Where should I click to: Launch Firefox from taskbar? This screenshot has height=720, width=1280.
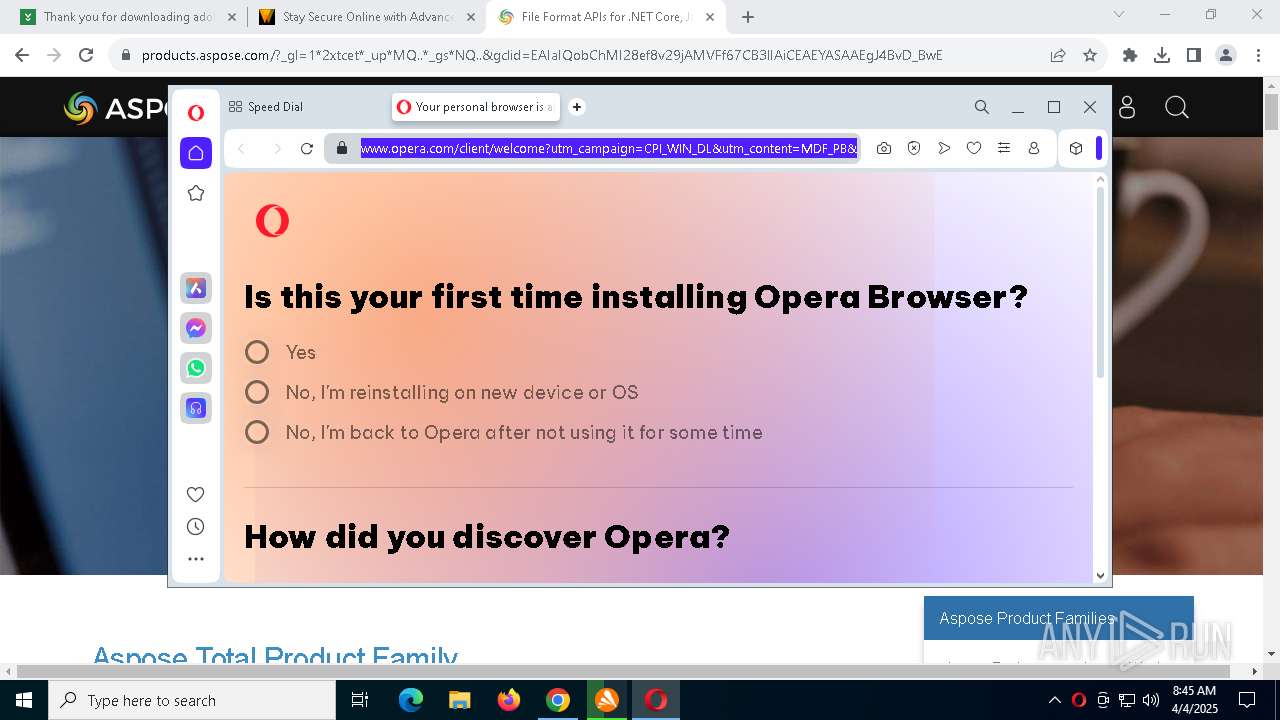coord(509,700)
